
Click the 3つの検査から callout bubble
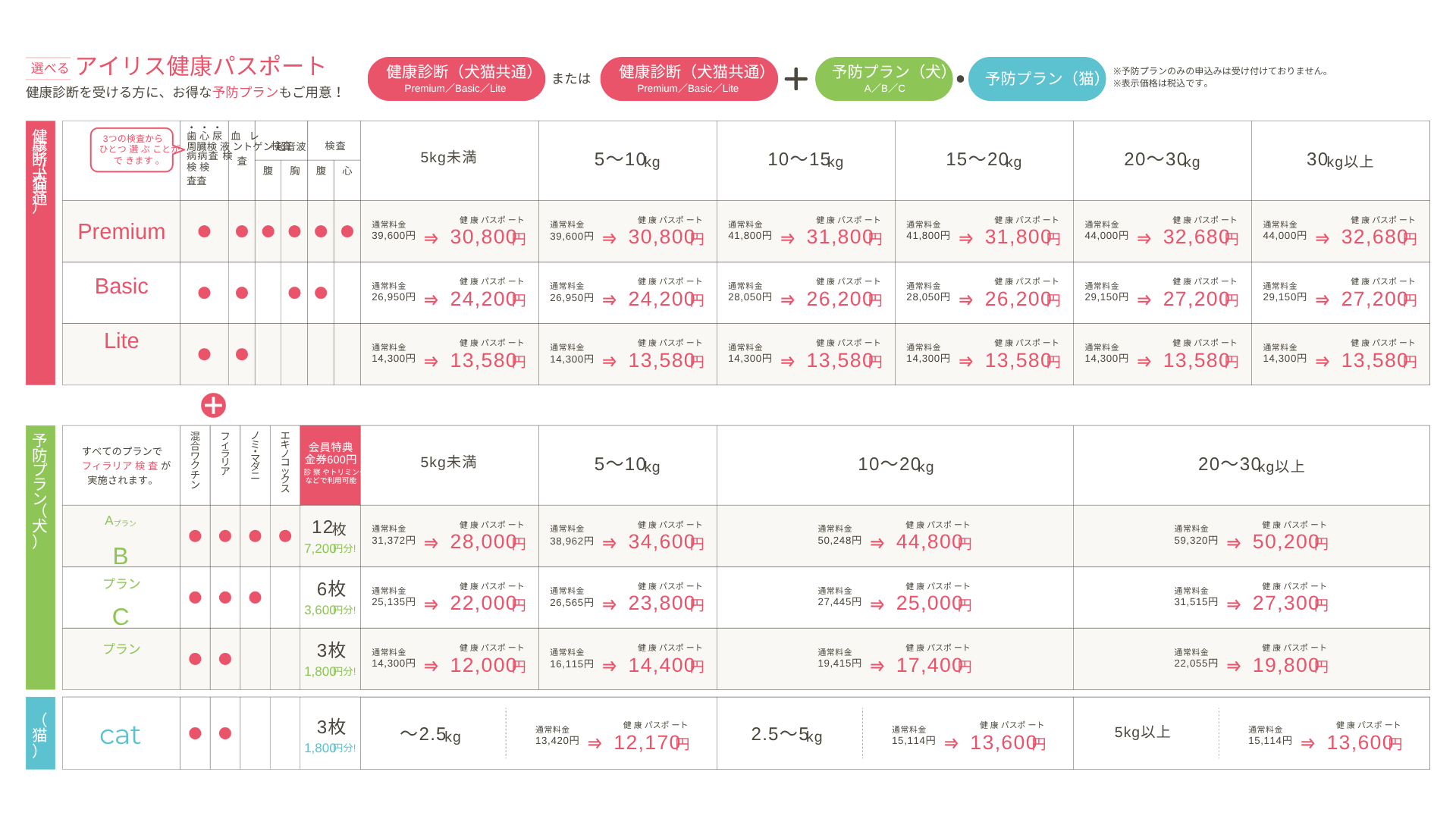pos(133,149)
